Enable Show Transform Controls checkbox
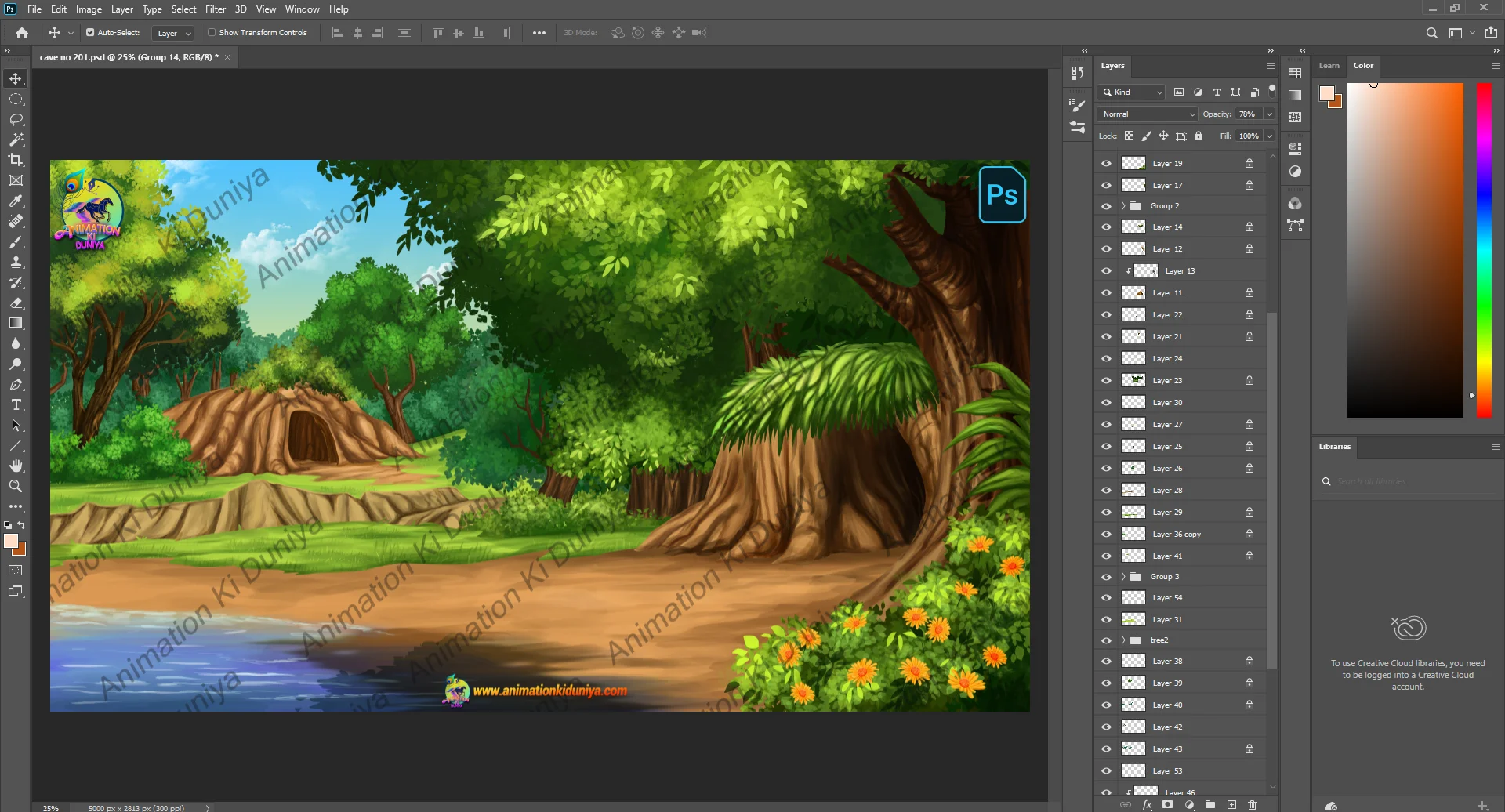 (x=212, y=33)
